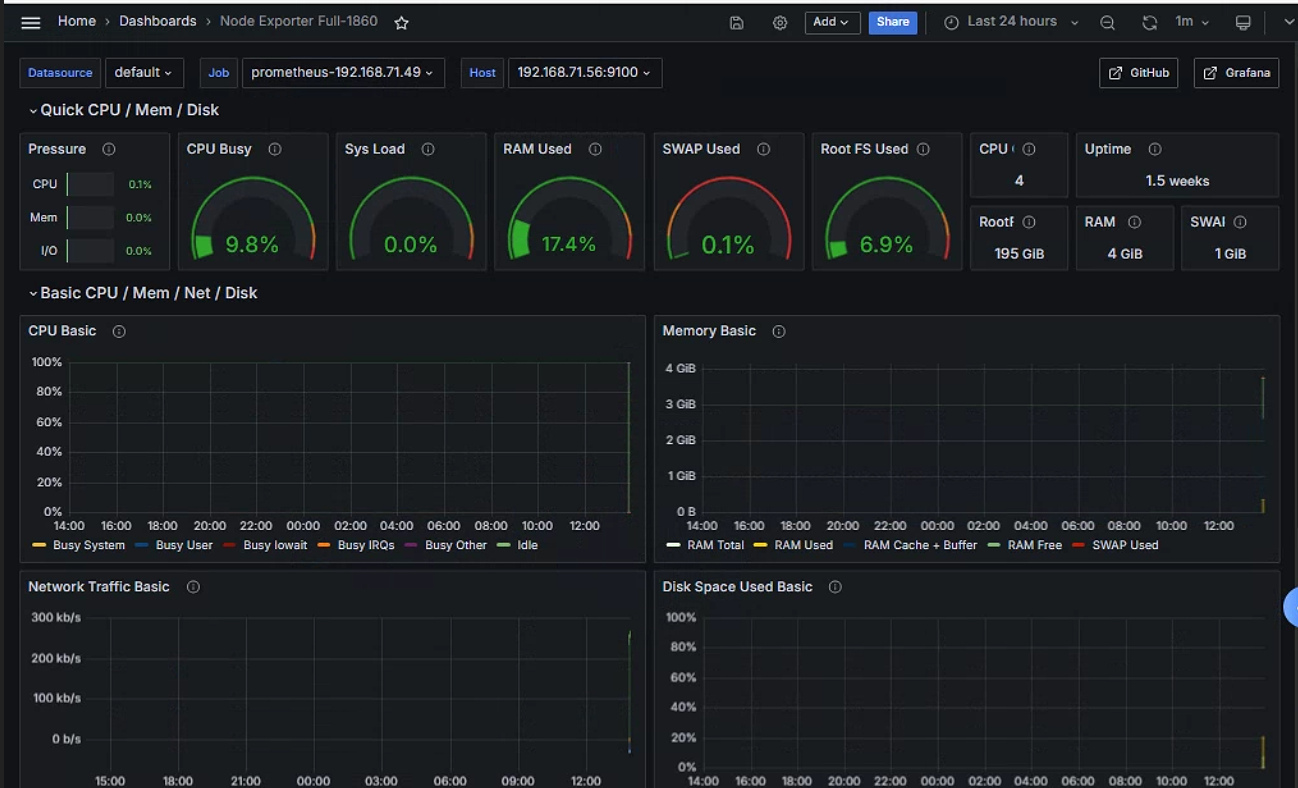Show info for Sys Load panel

tap(428, 149)
